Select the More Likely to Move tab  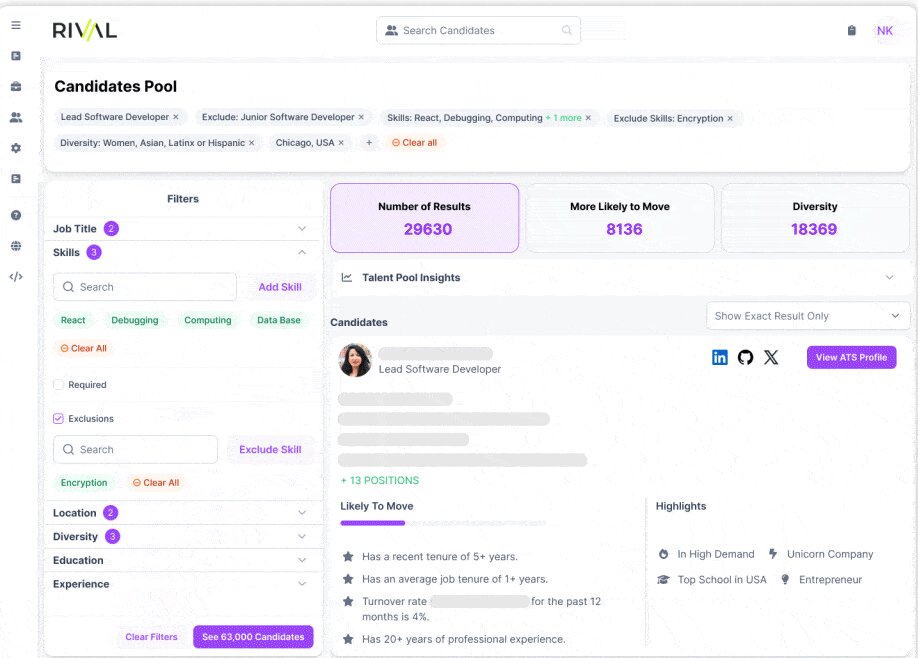[x=620, y=218]
